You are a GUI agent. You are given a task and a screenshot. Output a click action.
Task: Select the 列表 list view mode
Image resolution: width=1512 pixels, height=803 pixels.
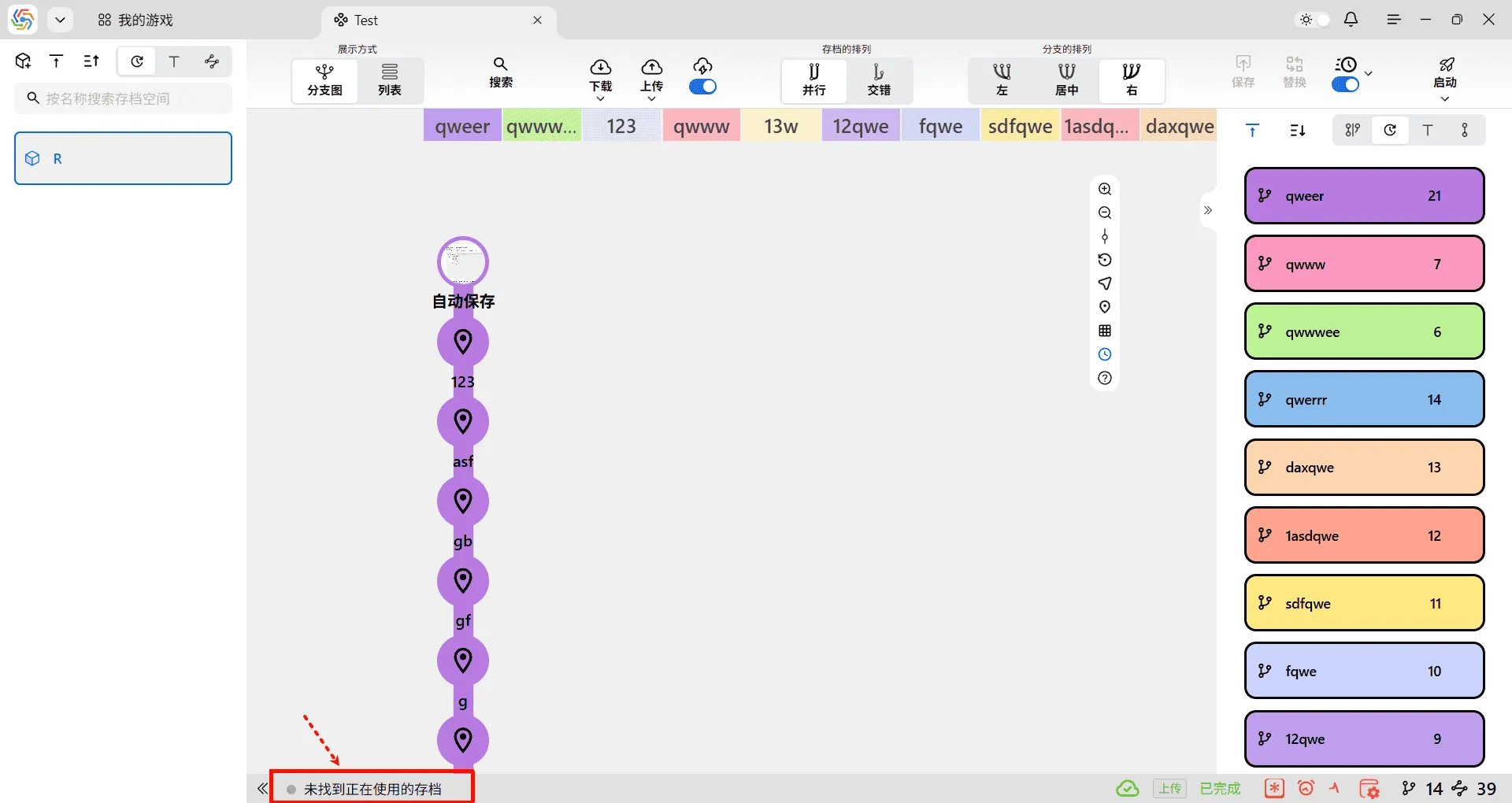coord(390,80)
